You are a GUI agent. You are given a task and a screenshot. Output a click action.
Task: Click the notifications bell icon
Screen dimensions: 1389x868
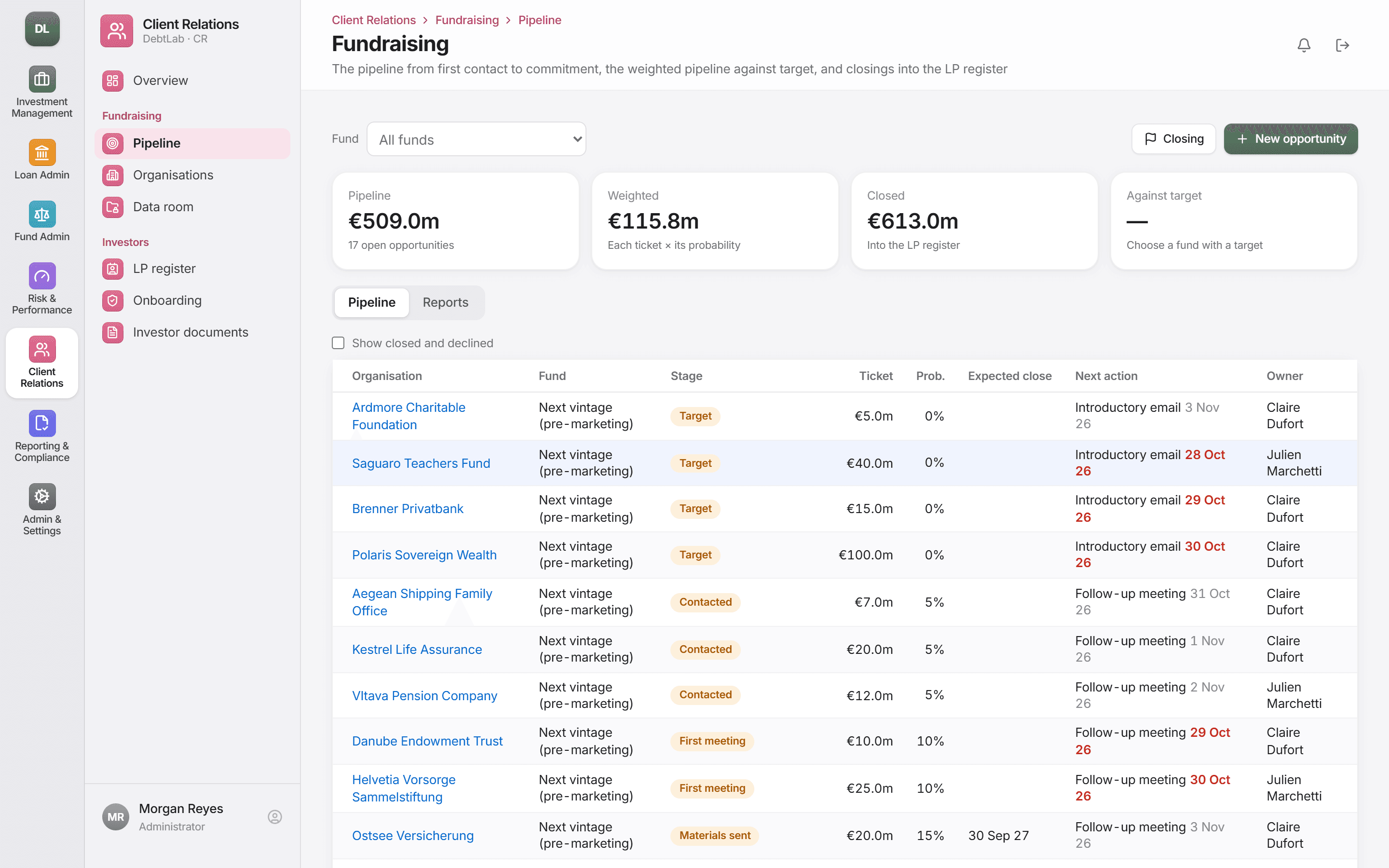[1304, 45]
